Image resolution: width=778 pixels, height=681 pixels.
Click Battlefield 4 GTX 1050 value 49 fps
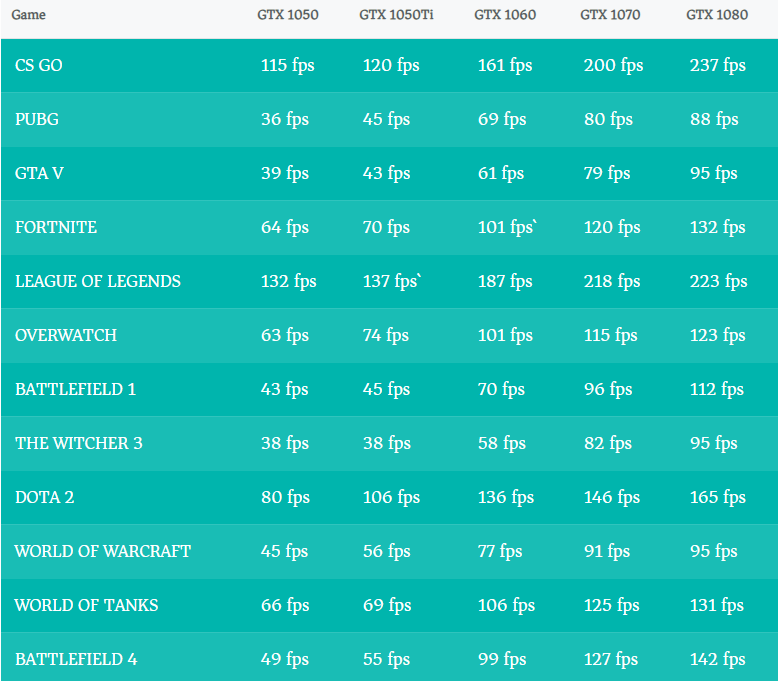285,660
